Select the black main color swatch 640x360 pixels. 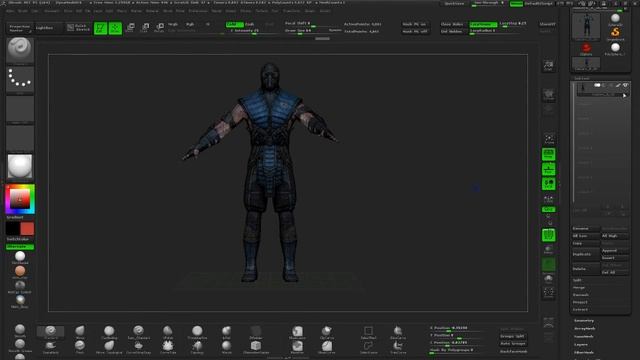point(13,229)
